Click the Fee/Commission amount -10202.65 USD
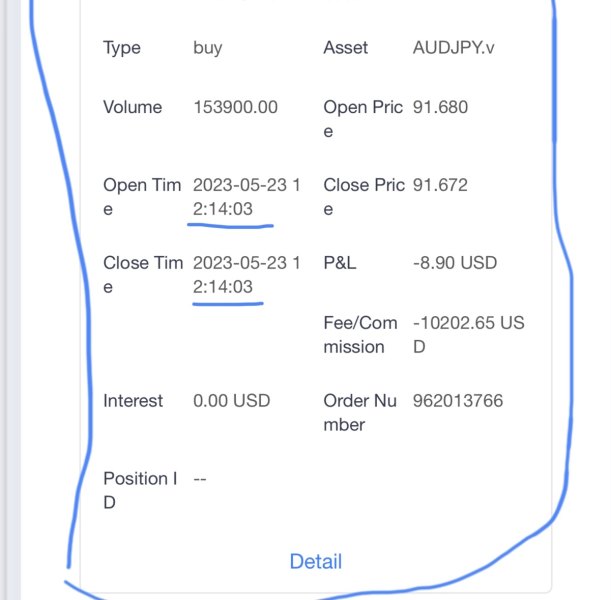This screenshot has width=611, height=600. [x=468, y=335]
